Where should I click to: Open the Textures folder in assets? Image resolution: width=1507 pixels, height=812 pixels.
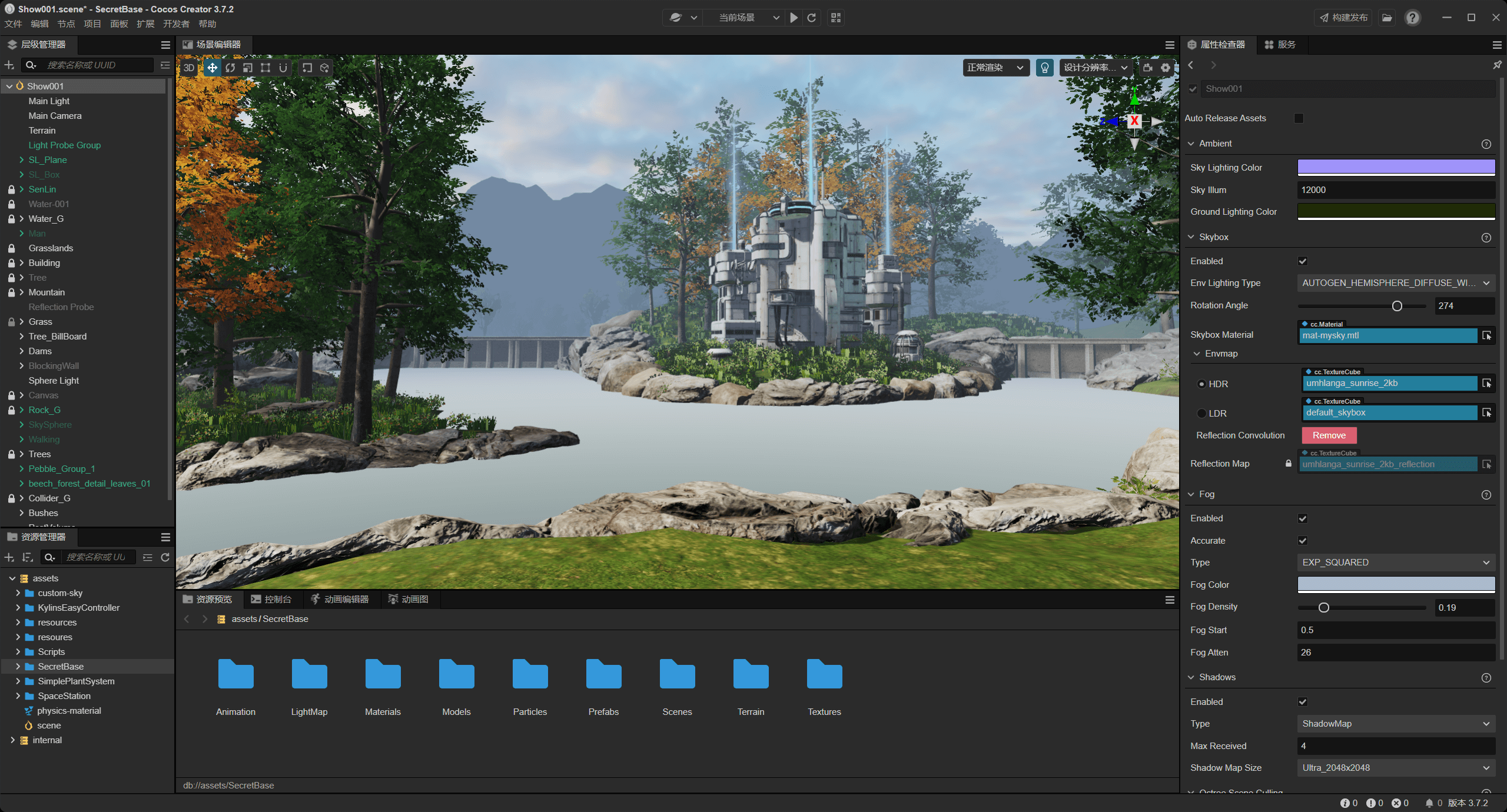pos(824,675)
